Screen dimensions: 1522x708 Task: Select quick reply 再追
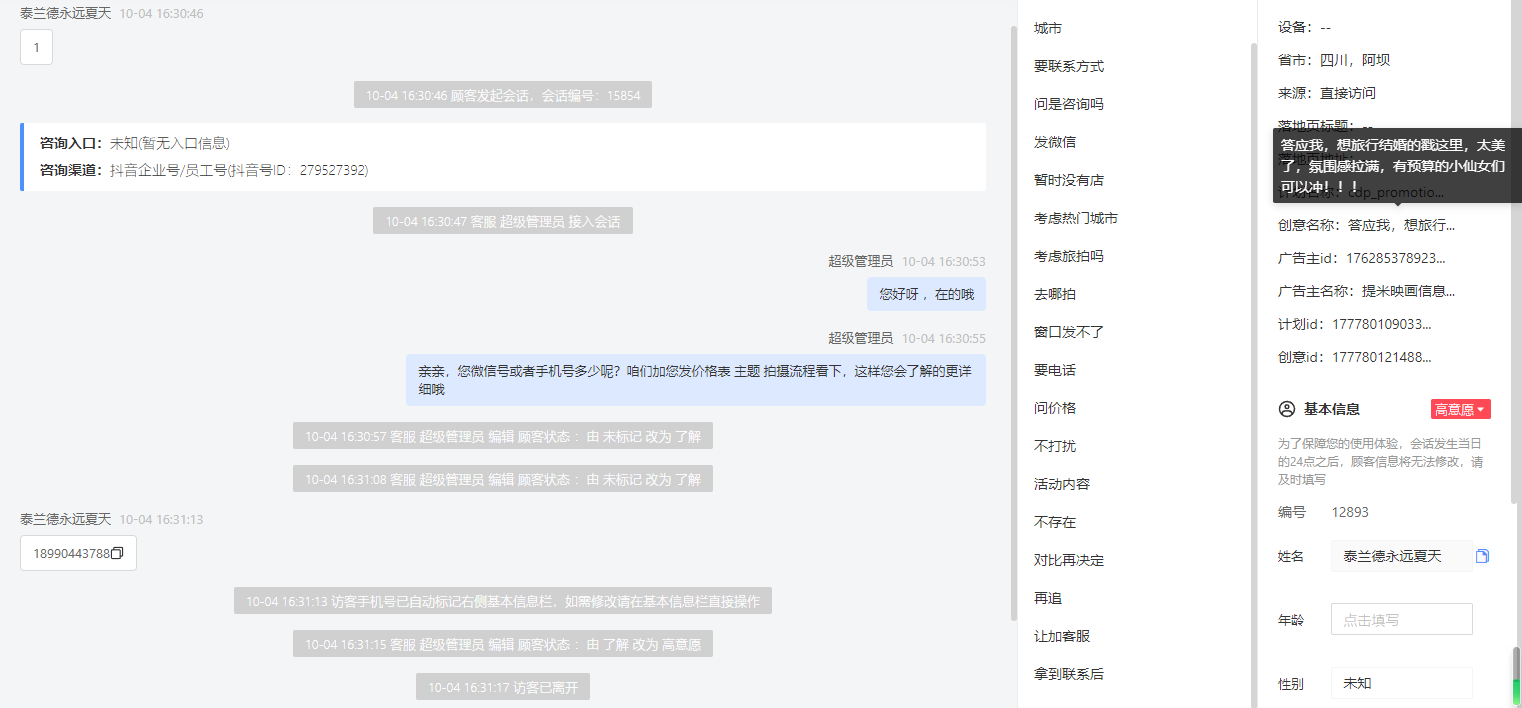point(1048,598)
